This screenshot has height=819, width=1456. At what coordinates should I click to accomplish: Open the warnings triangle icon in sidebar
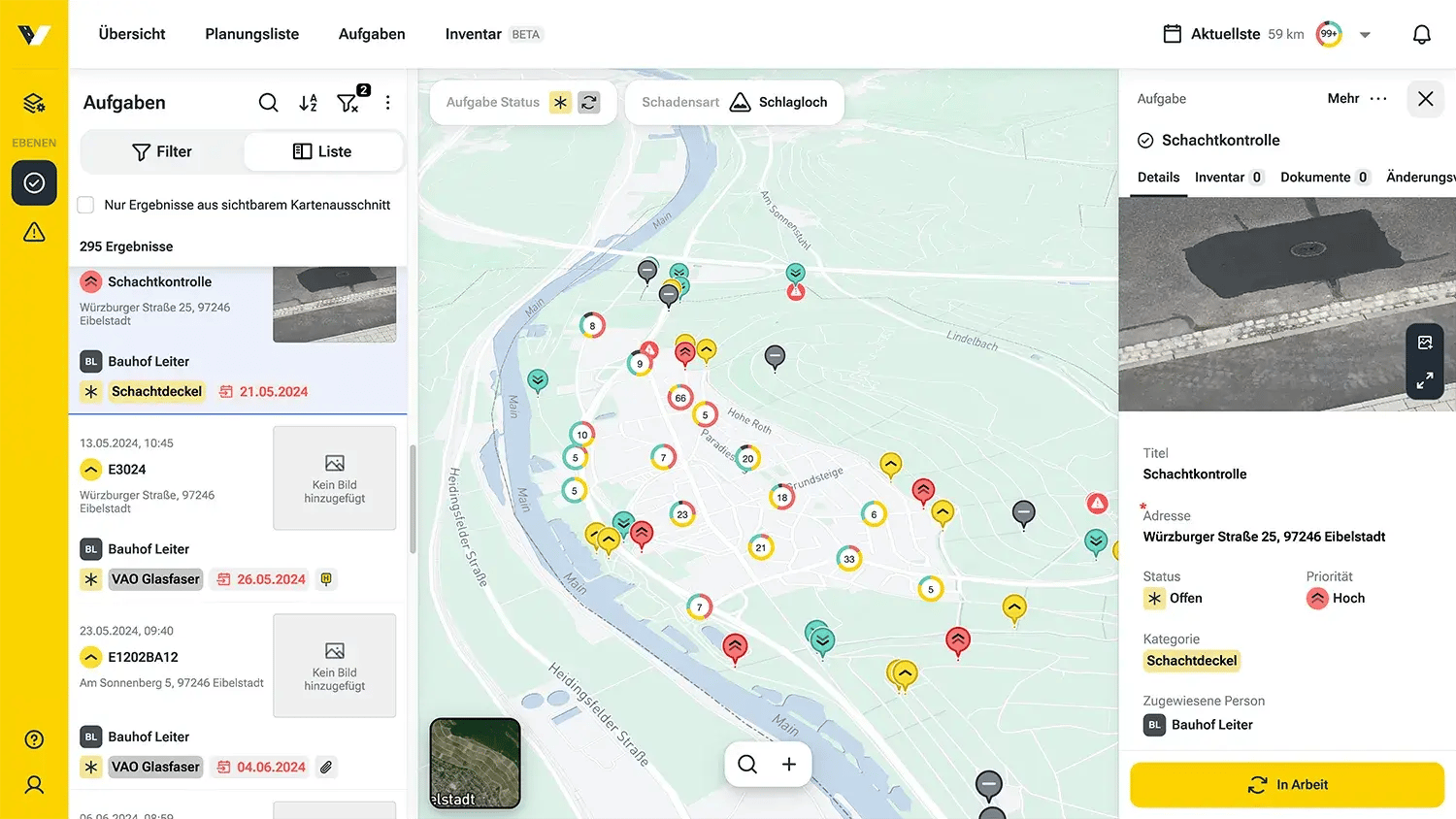pyautogui.click(x=34, y=232)
